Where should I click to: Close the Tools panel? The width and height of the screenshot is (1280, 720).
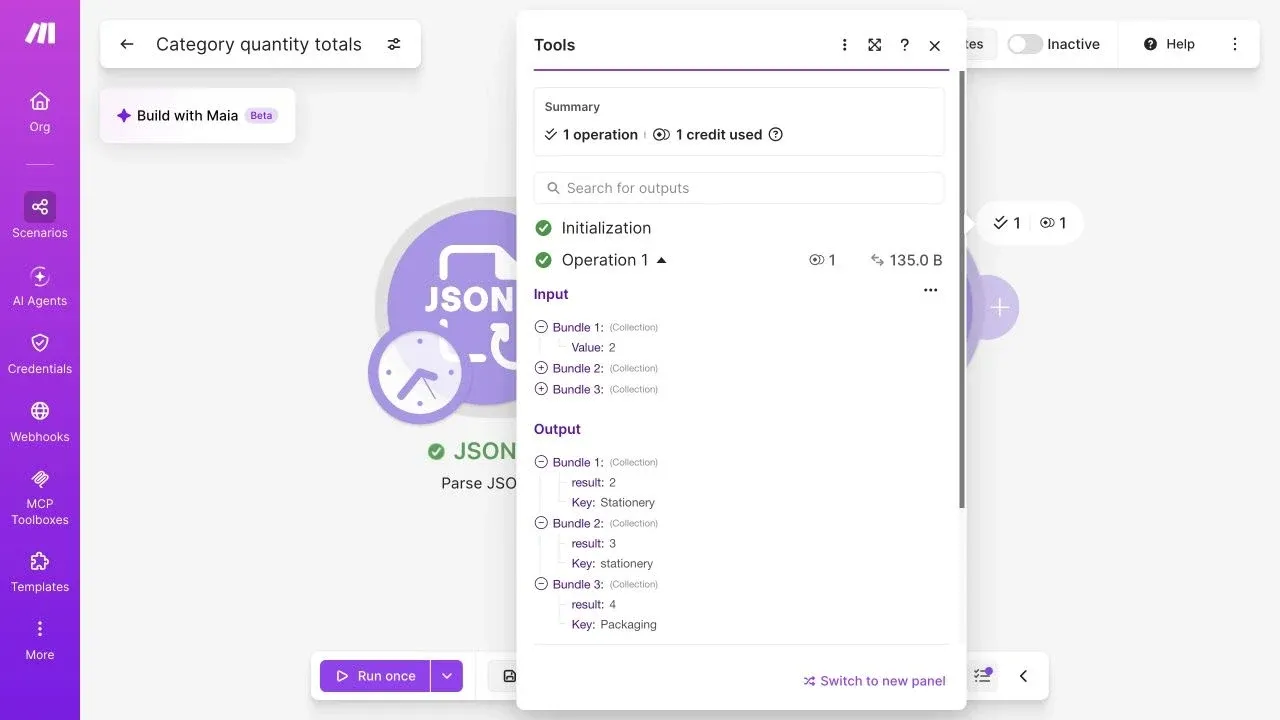935,45
